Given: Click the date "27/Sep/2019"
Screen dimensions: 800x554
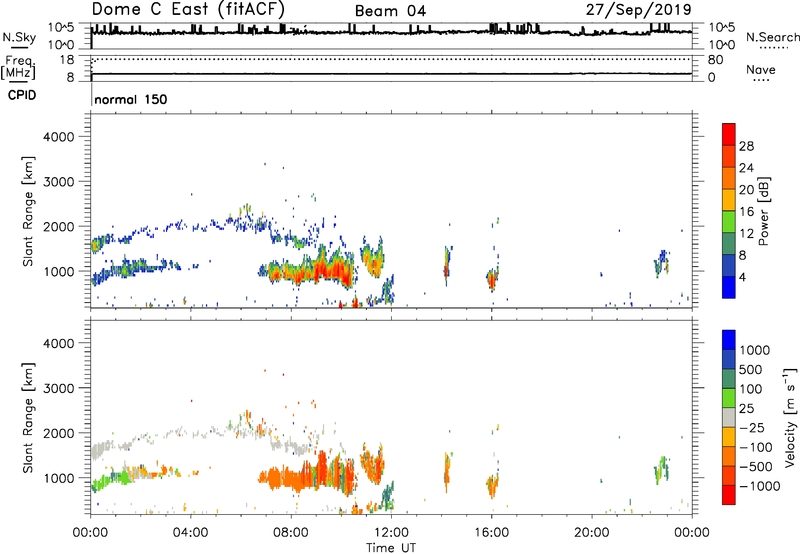Looking at the screenshot, I should [x=638, y=9].
